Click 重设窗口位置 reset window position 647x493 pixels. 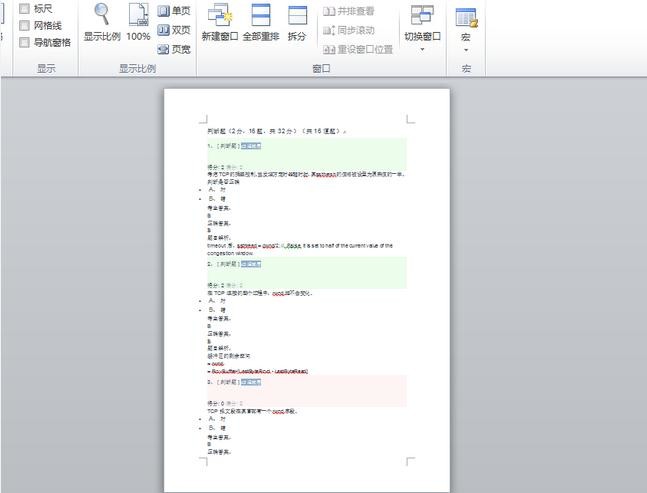click(357, 48)
